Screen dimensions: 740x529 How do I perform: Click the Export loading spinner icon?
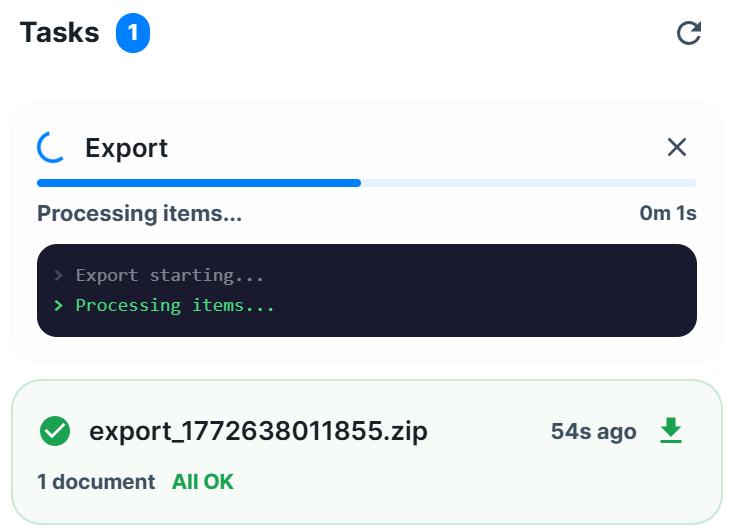(x=51, y=148)
